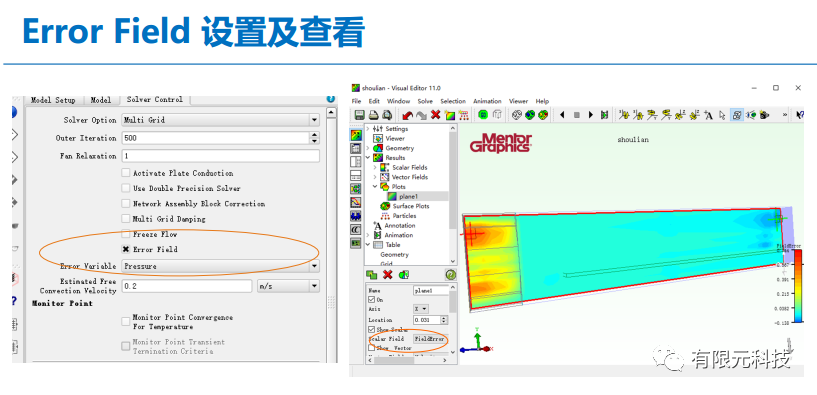The width and height of the screenshot is (817, 395).
Task: Click the Save disk icon in toolbar
Action: [359, 115]
